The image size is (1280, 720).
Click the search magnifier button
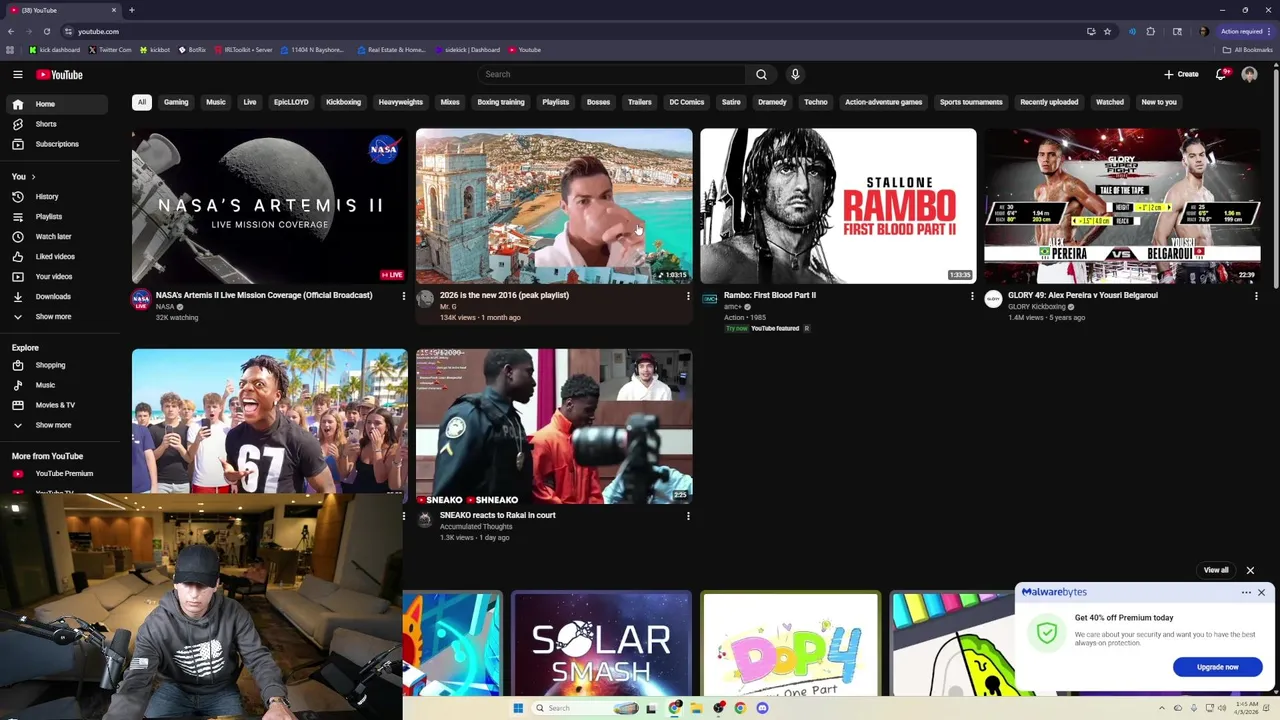pyautogui.click(x=761, y=74)
